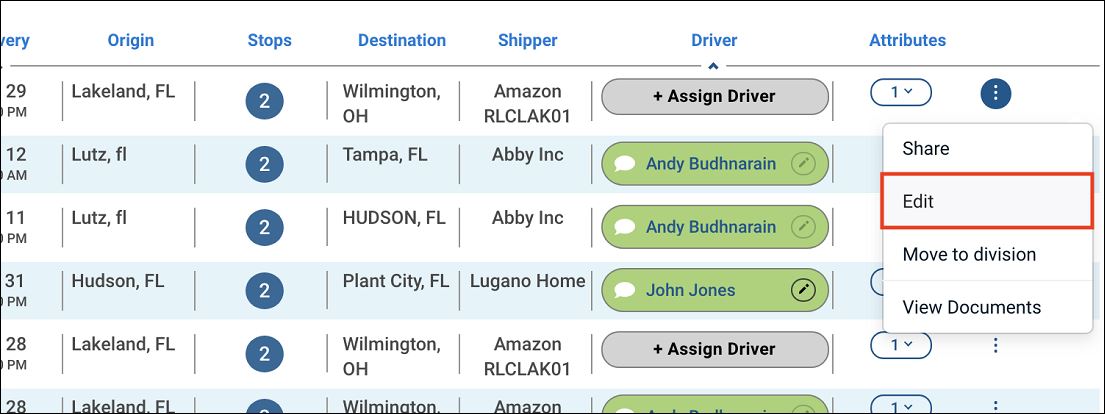Click the edit pencil next to John Jones
Image resolution: width=1105 pixels, height=414 pixels.
803,290
